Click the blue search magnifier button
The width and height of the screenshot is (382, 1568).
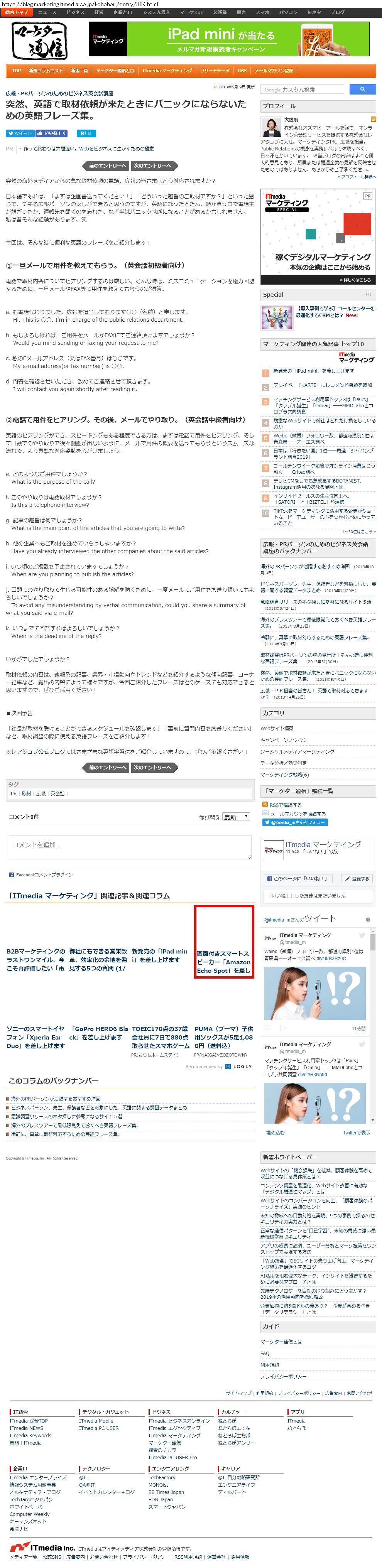click(x=362, y=89)
